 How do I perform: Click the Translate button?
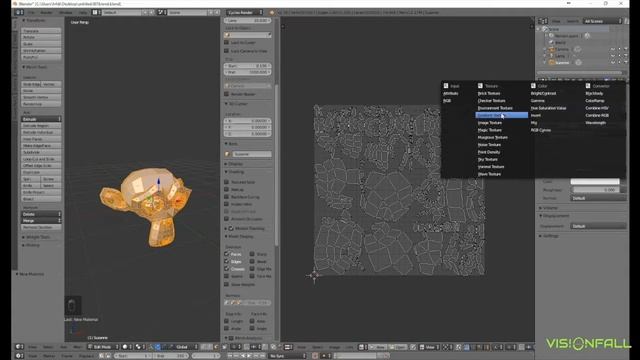[41, 31]
